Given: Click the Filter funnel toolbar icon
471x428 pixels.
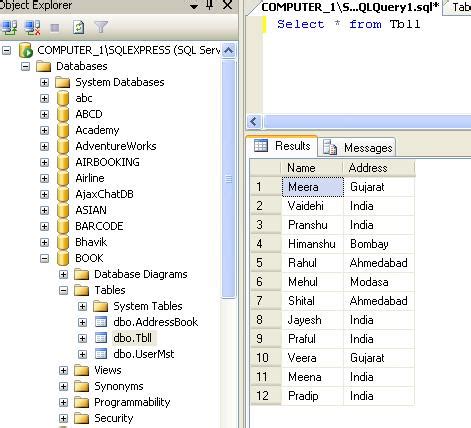Looking at the screenshot, I should pos(101,27).
